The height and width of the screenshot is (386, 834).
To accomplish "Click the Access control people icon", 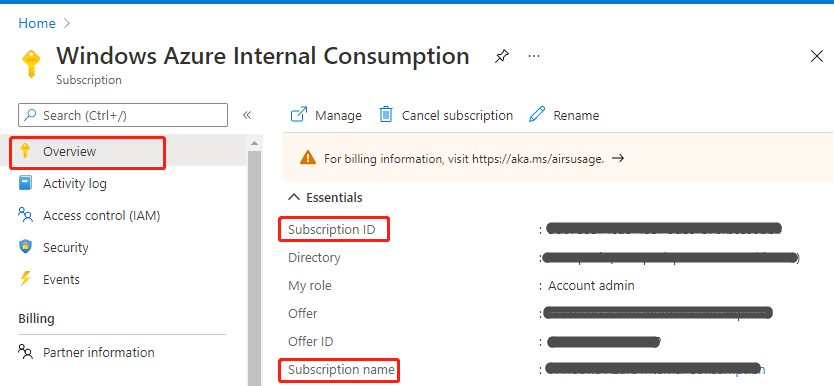I will click(25, 215).
